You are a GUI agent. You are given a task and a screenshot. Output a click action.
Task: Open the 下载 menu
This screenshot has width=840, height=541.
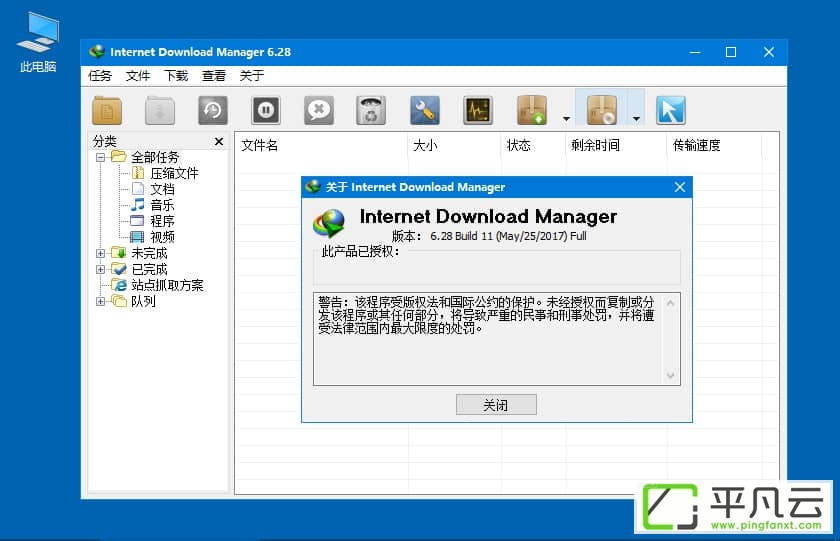pyautogui.click(x=176, y=76)
